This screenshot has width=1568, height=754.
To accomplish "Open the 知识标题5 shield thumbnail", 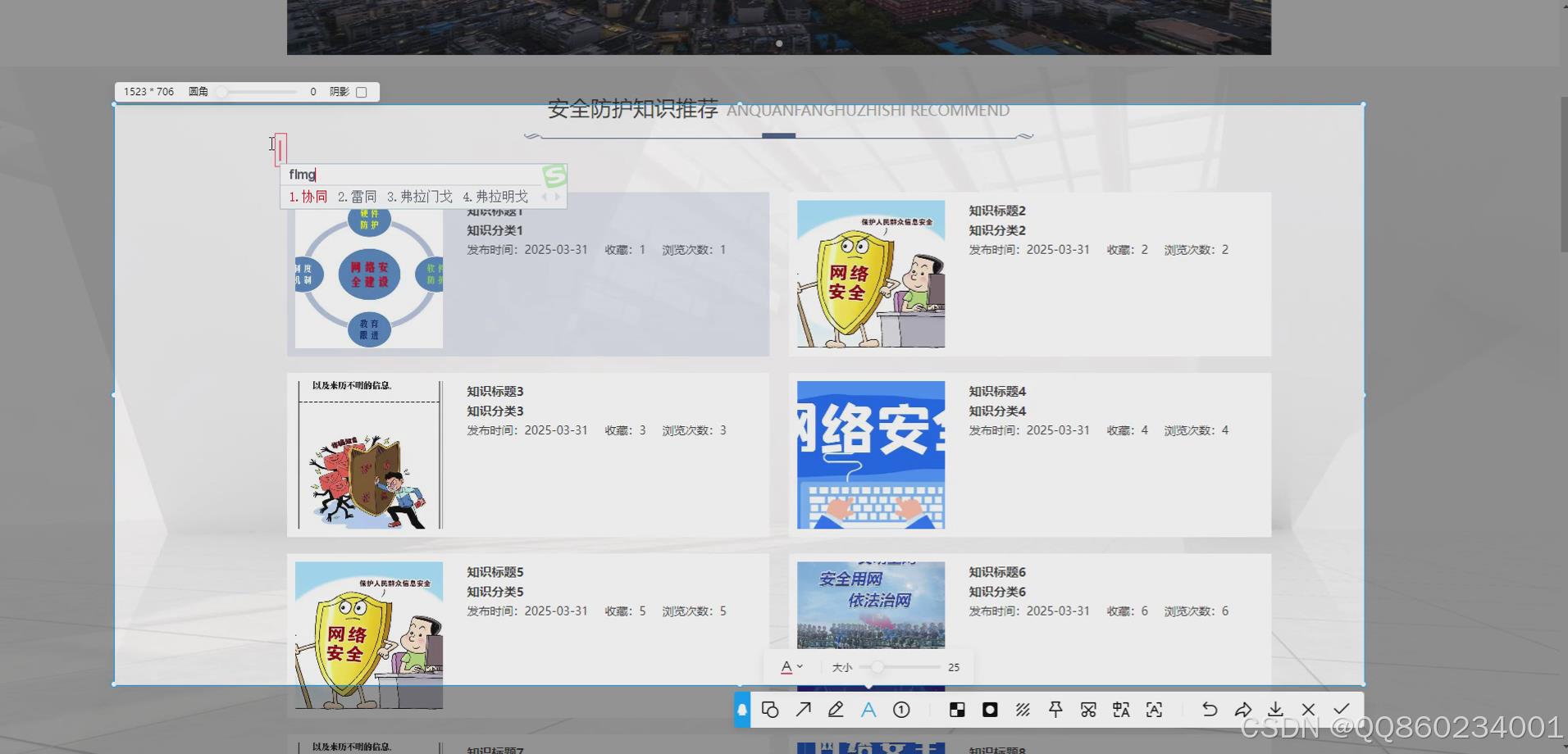I will click(x=369, y=635).
